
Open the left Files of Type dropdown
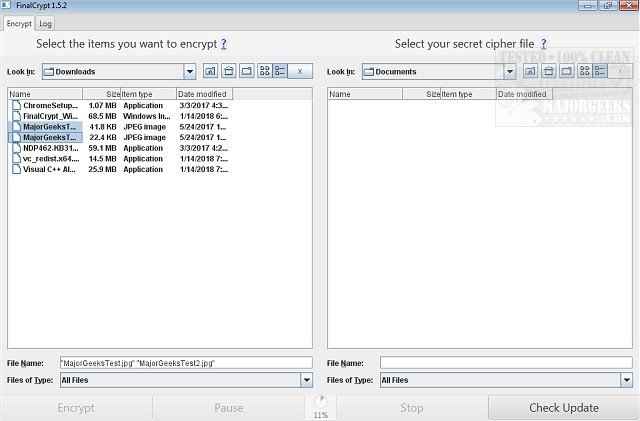(306, 380)
